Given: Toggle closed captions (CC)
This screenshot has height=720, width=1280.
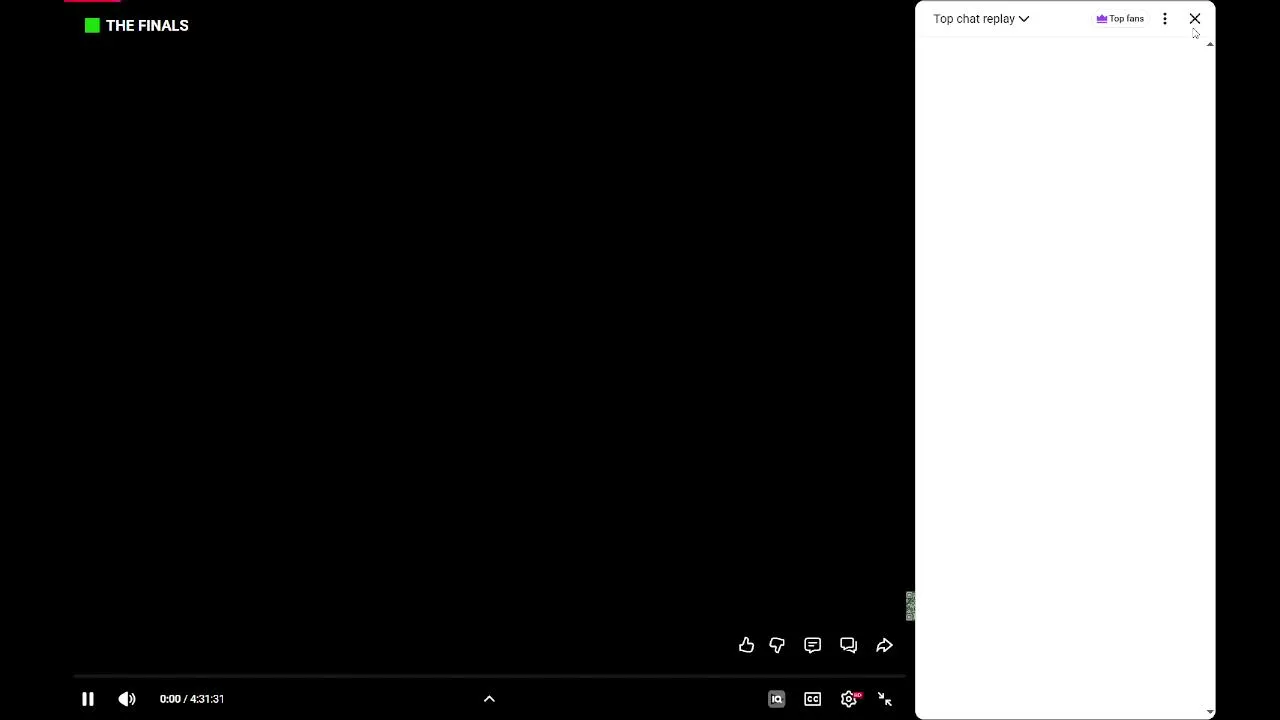Looking at the screenshot, I should click(812, 699).
